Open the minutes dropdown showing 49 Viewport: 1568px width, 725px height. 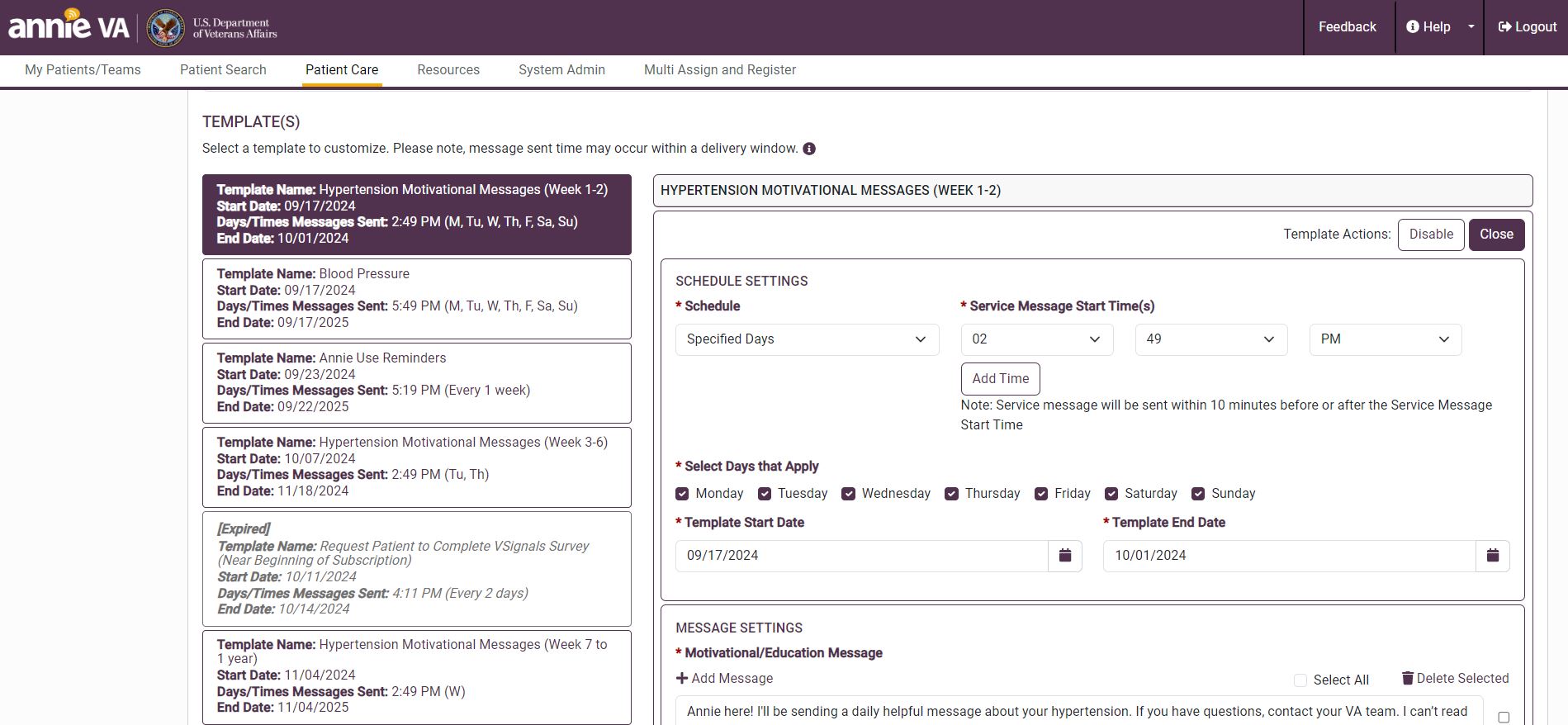tap(1211, 339)
